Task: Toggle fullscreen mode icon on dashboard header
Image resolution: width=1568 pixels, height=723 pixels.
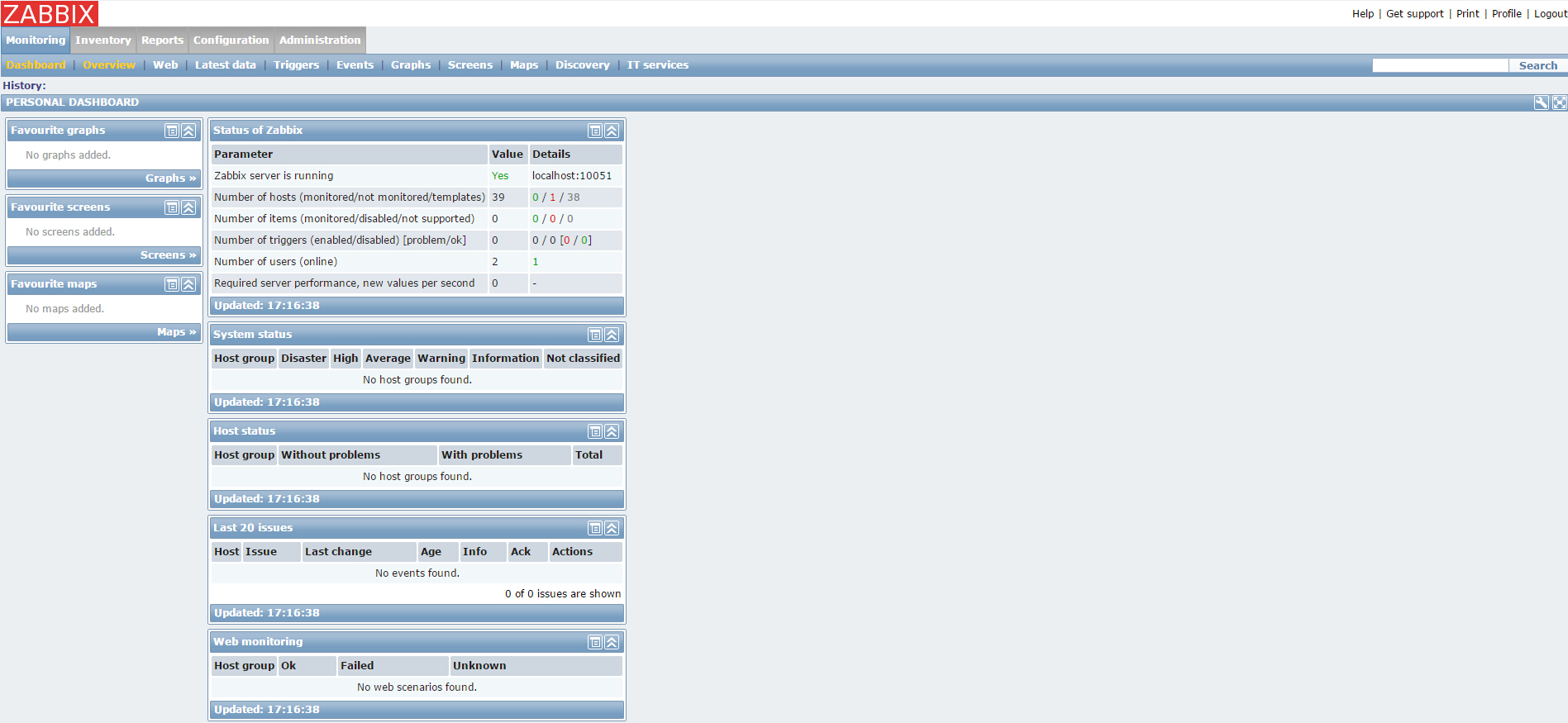Action: tap(1559, 102)
